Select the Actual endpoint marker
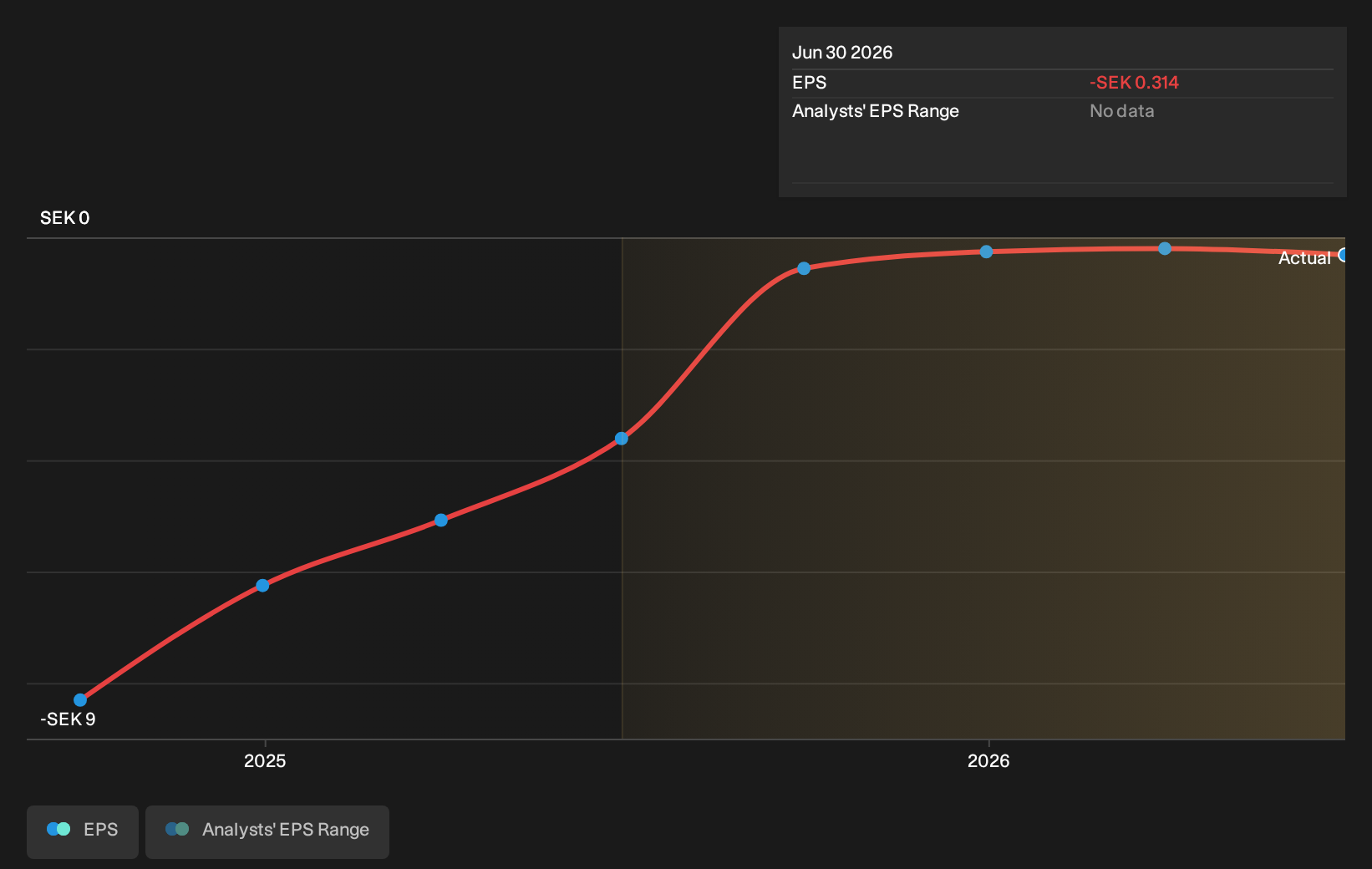Viewport: 1372px width, 869px height. (x=1343, y=255)
